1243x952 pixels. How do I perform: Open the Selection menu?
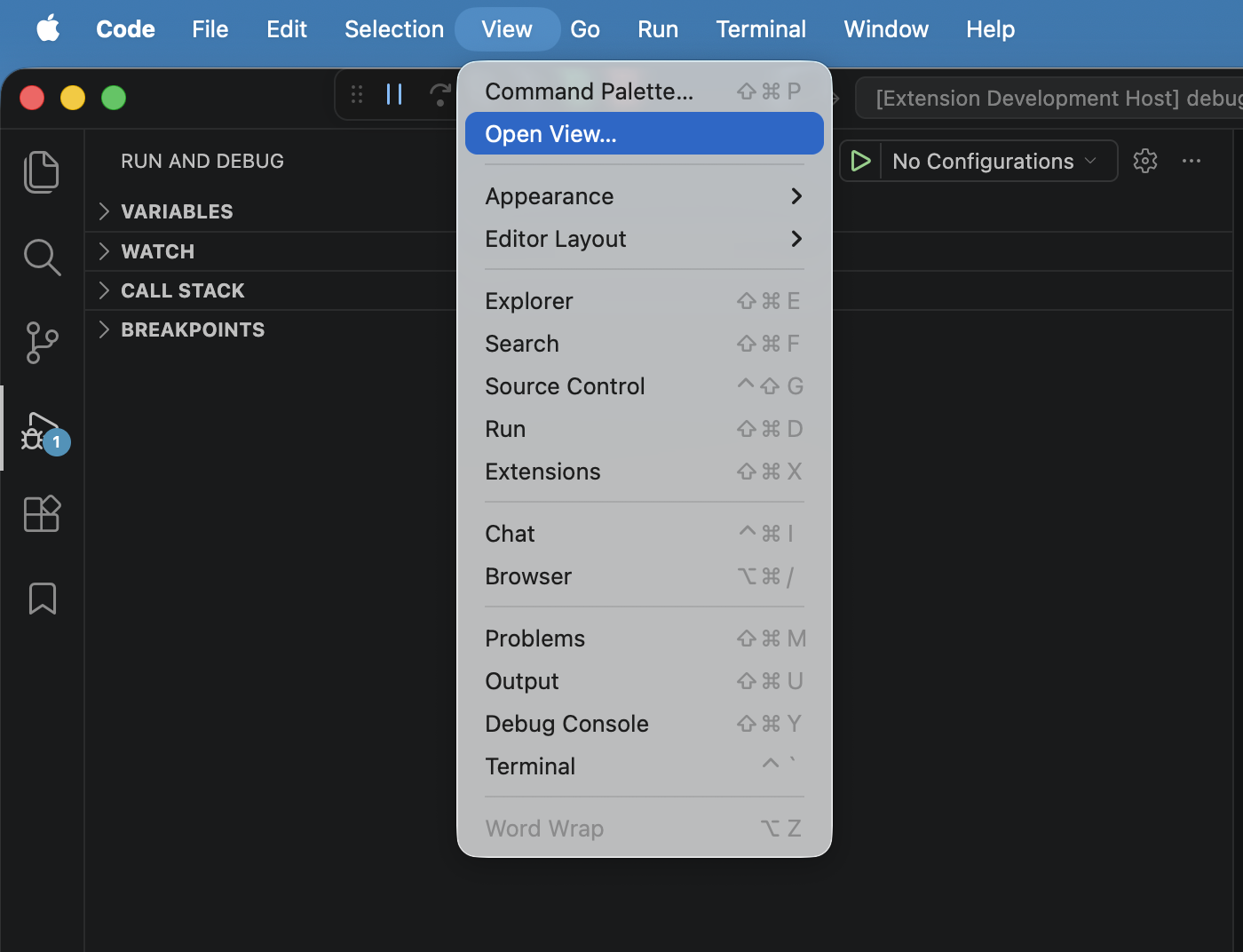[394, 28]
